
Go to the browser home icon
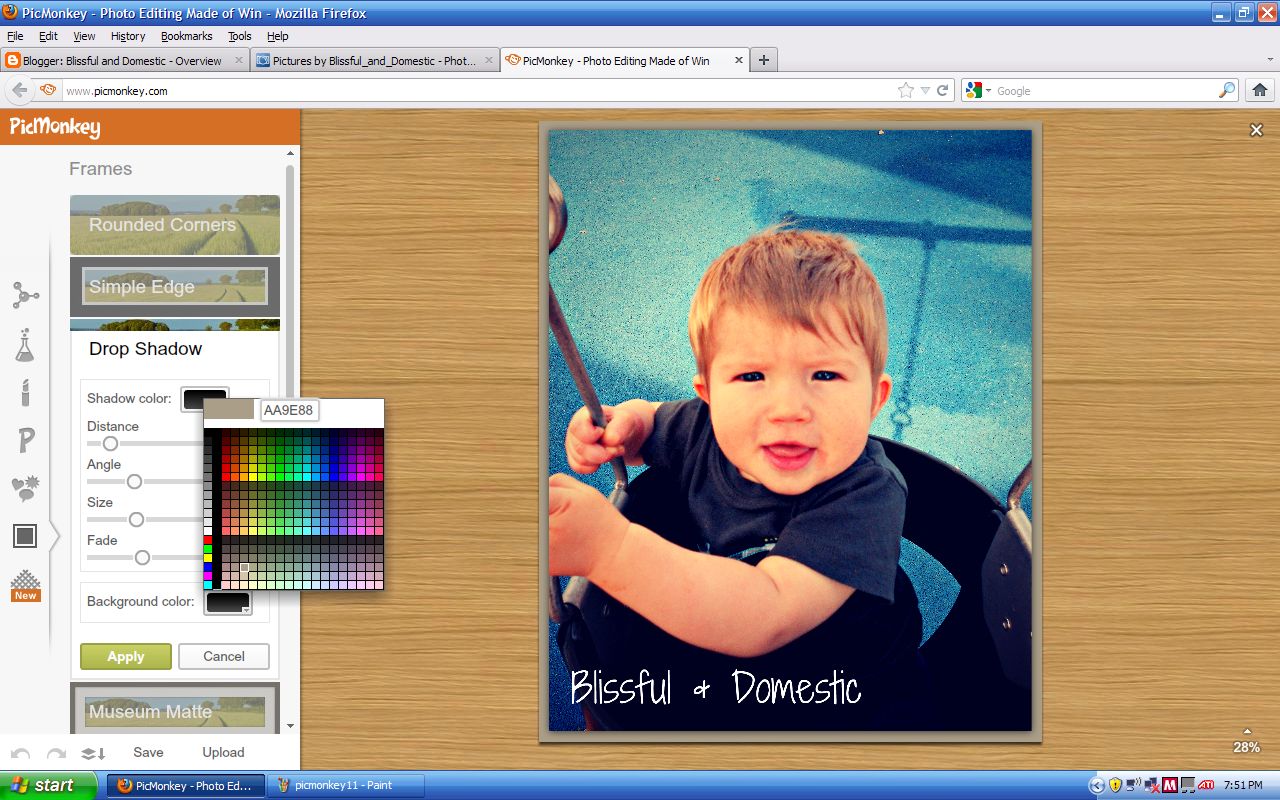1260,90
